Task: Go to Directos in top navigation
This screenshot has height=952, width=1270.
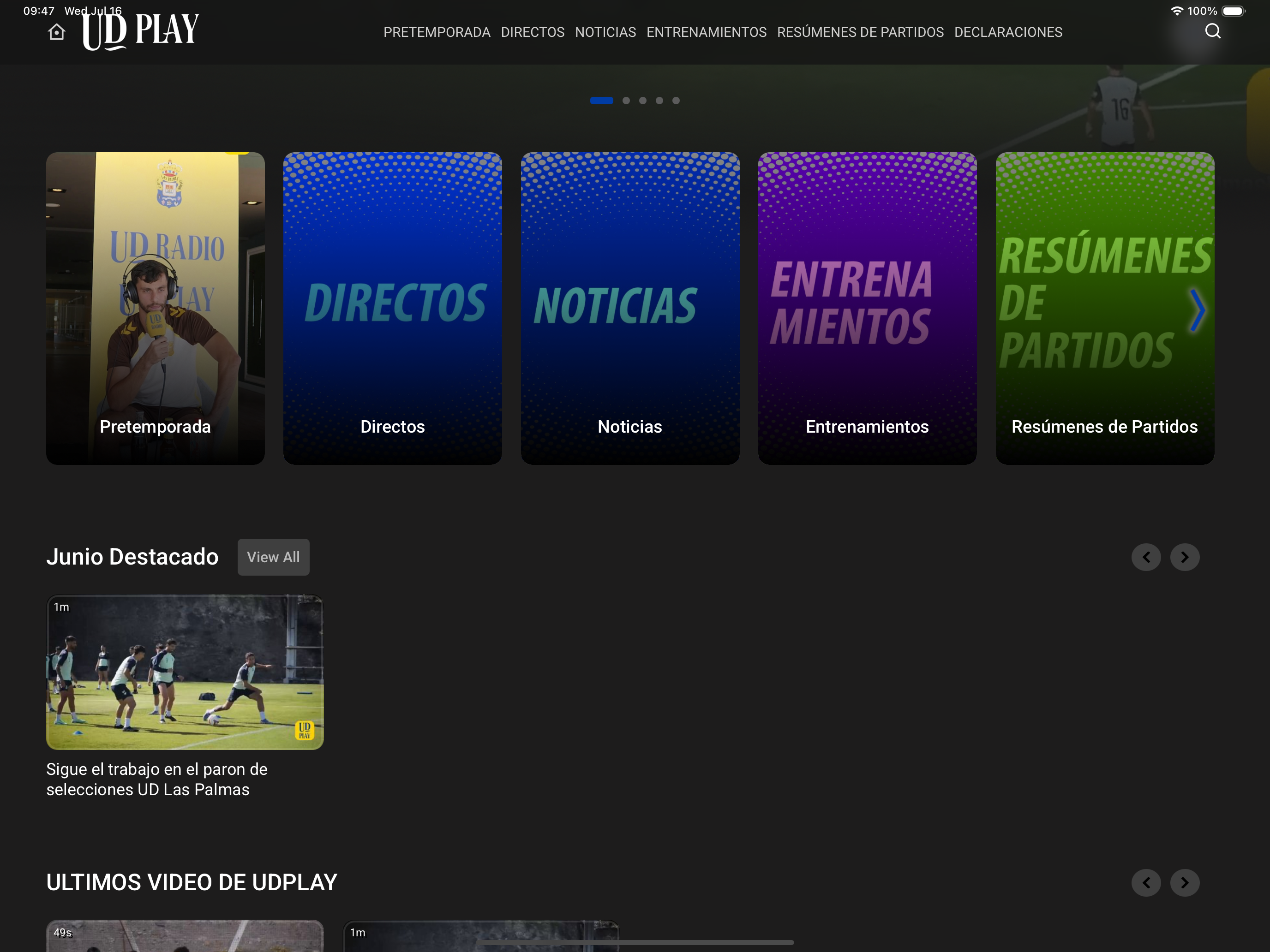Action: pos(533,32)
